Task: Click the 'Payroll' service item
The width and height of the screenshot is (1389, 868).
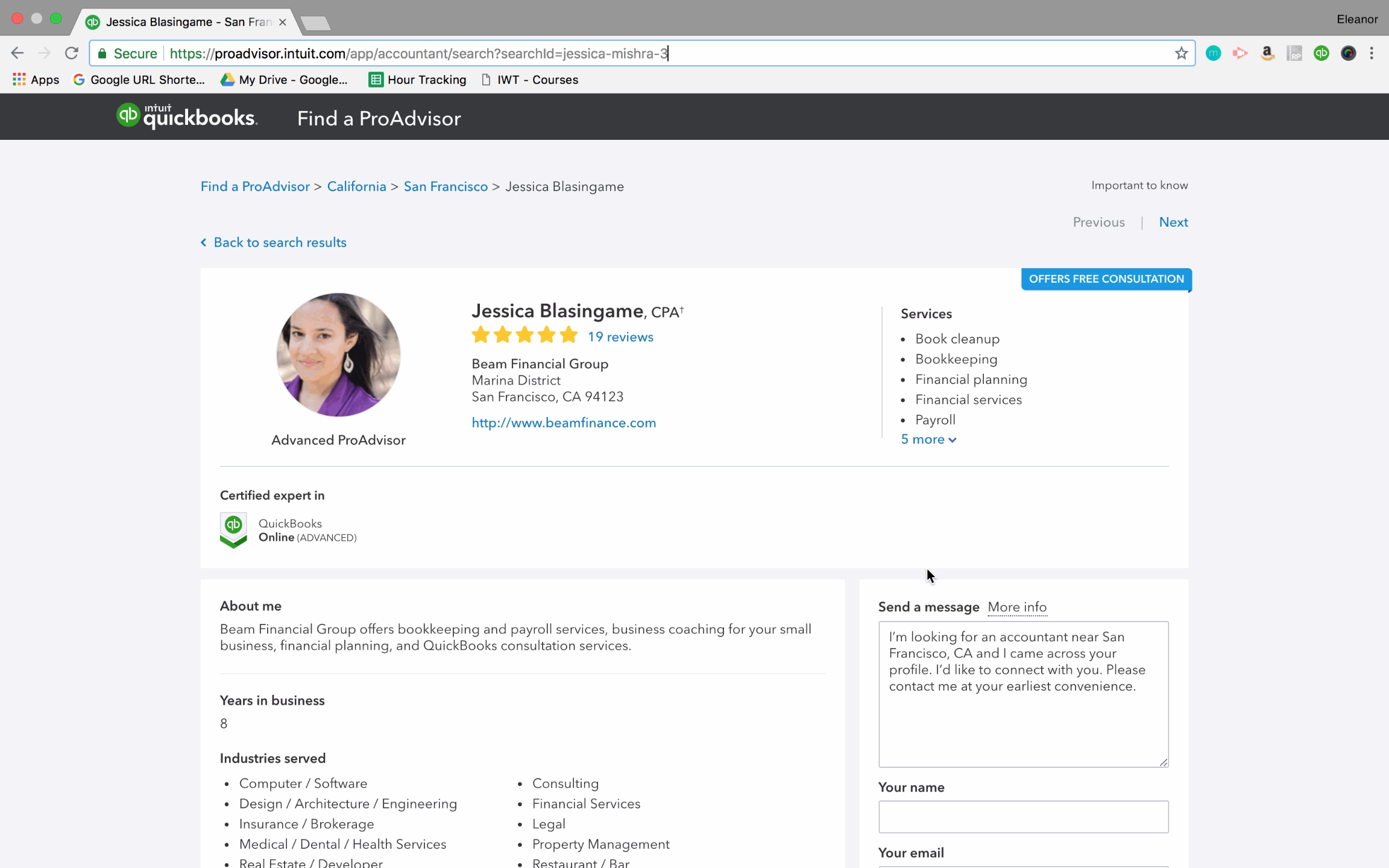Action: tap(935, 420)
